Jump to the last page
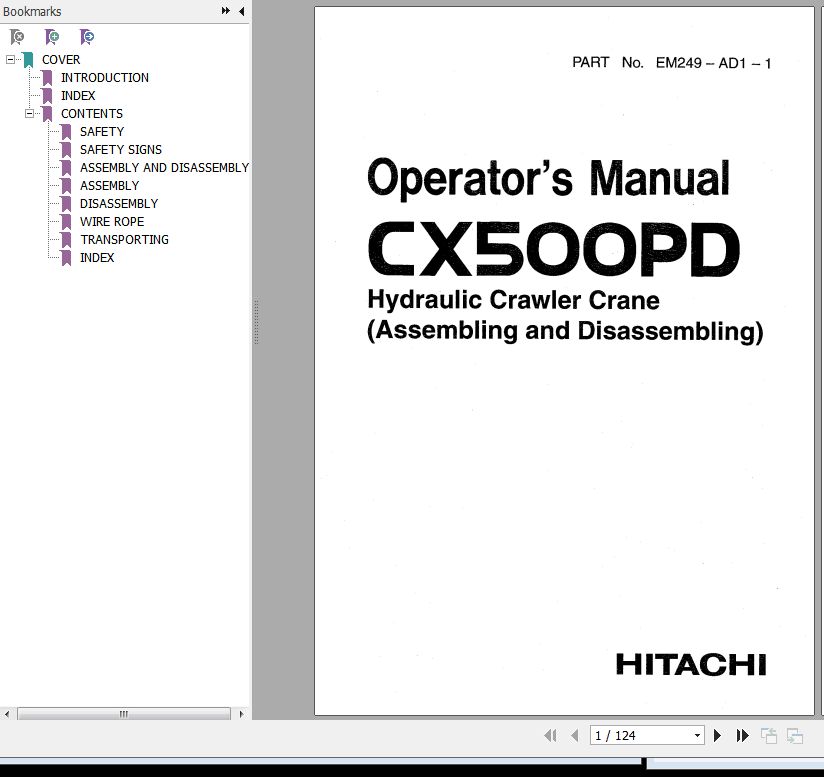Image resolution: width=824 pixels, height=777 pixels. click(x=742, y=735)
